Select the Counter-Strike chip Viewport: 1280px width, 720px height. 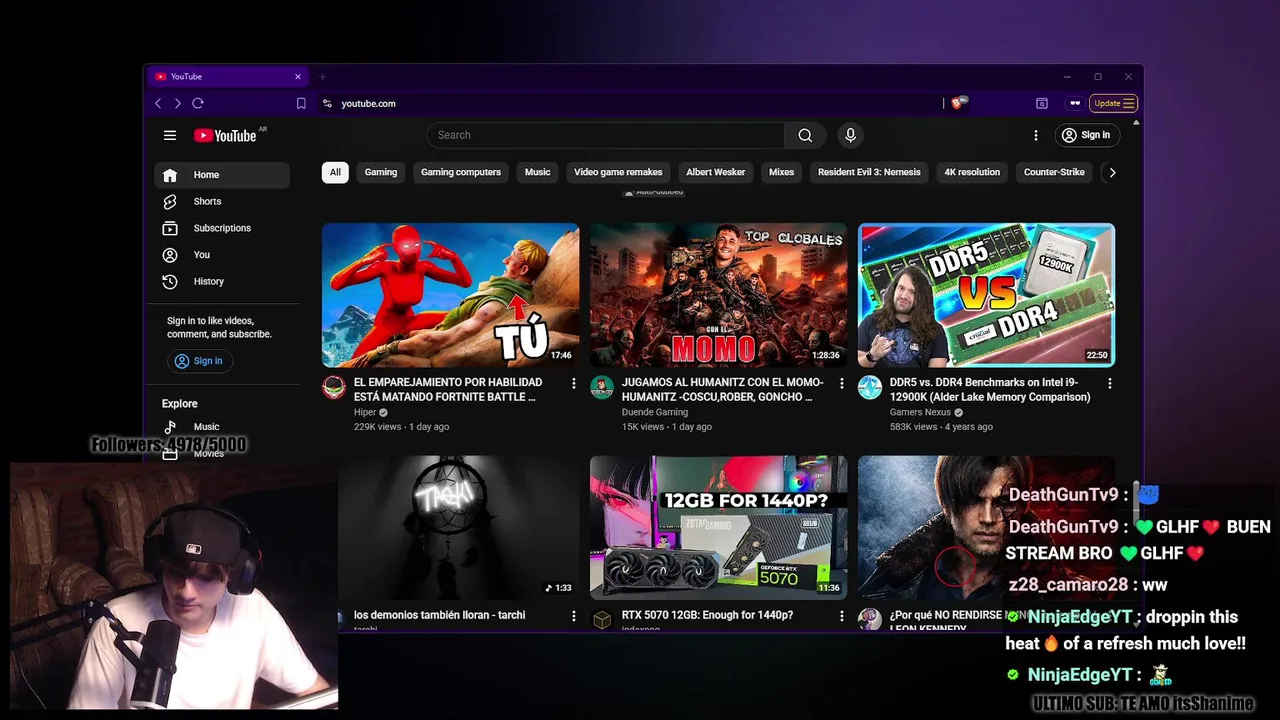point(1054,172)
